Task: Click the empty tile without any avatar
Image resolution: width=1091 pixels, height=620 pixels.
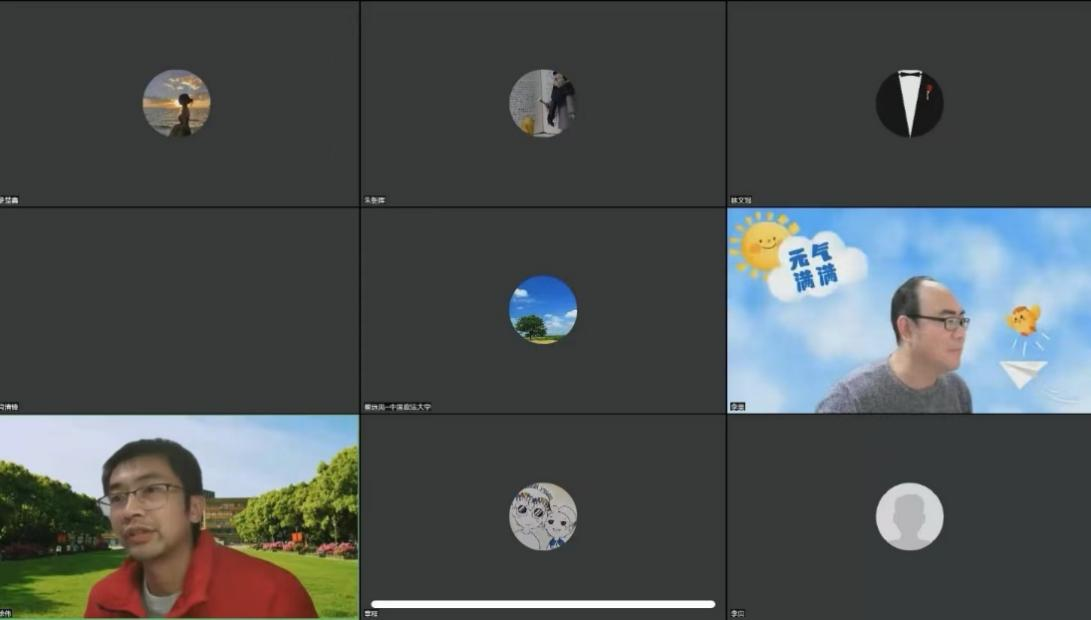Action: 179,310
